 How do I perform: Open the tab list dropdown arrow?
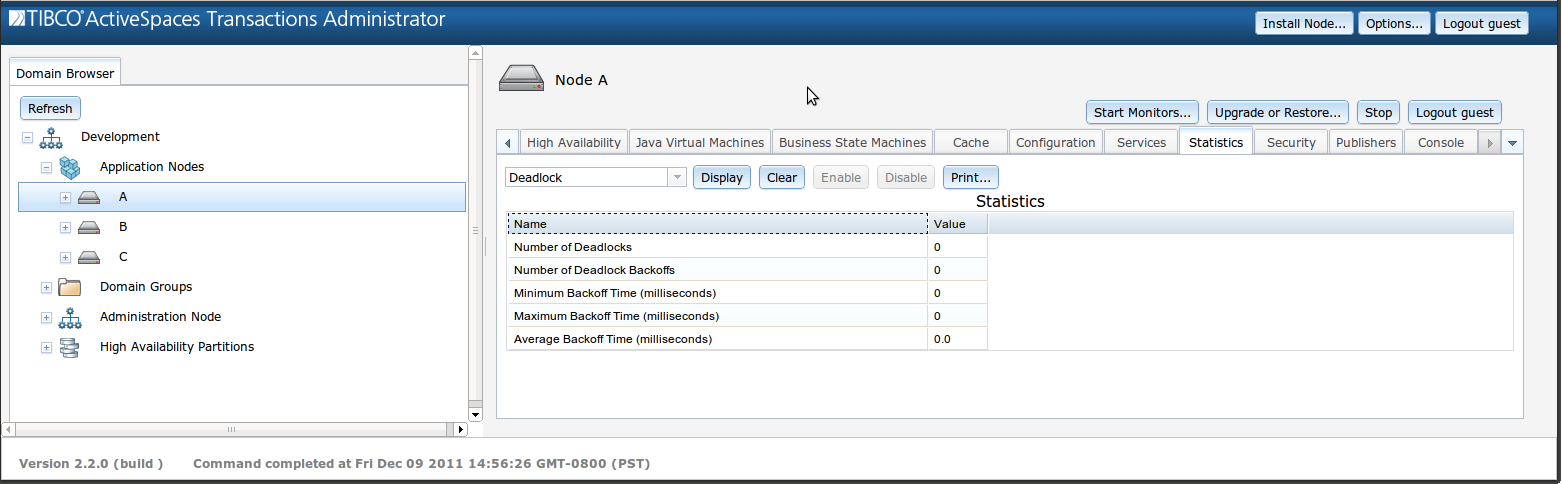click(x=1512, y=143)
